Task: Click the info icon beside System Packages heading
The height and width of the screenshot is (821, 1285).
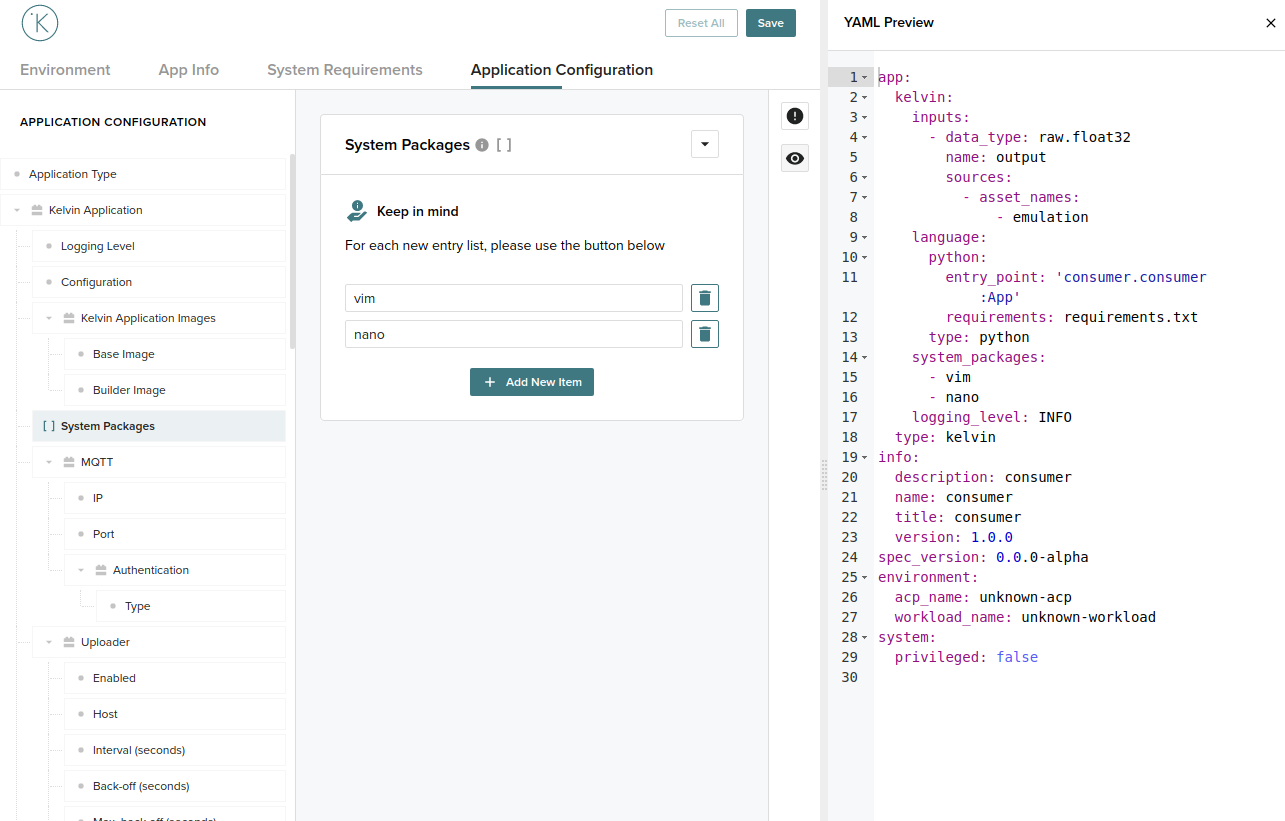Action: [x=482, y=145]
